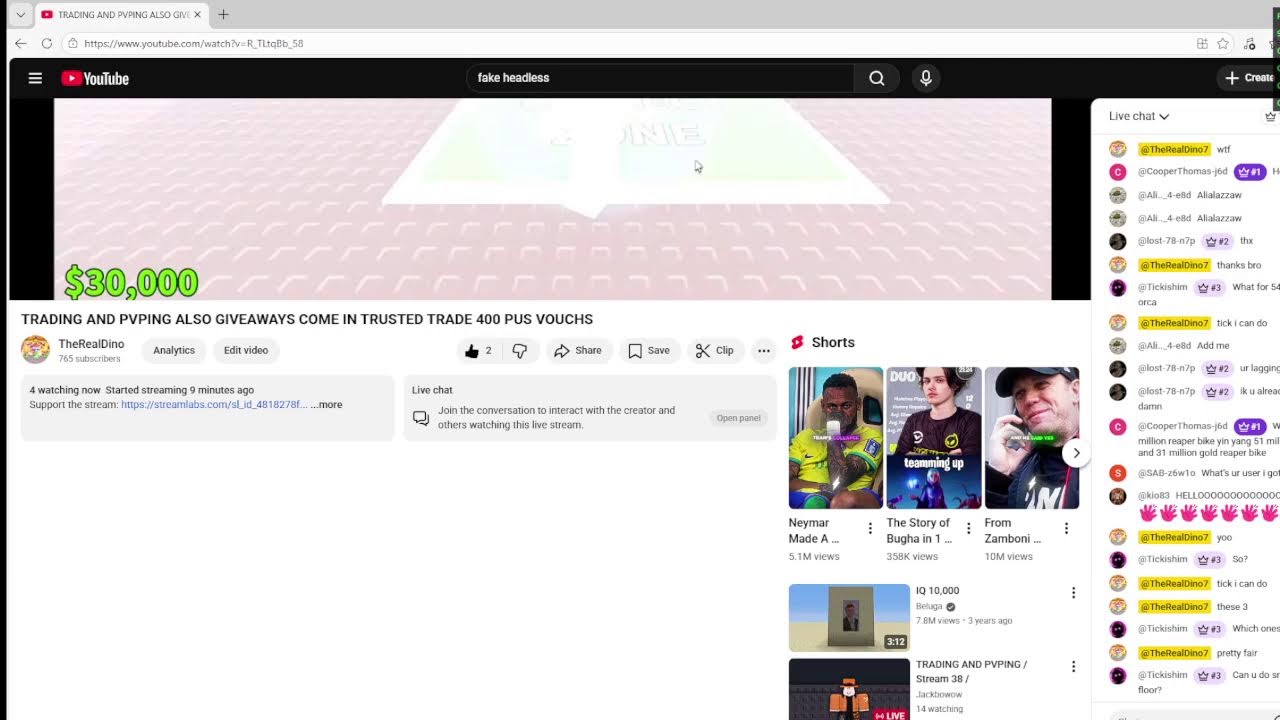This screenshot has width=1280, height=720.
Task: Select the TRADING AND PVPING browser tab
Action: (122, 14)
